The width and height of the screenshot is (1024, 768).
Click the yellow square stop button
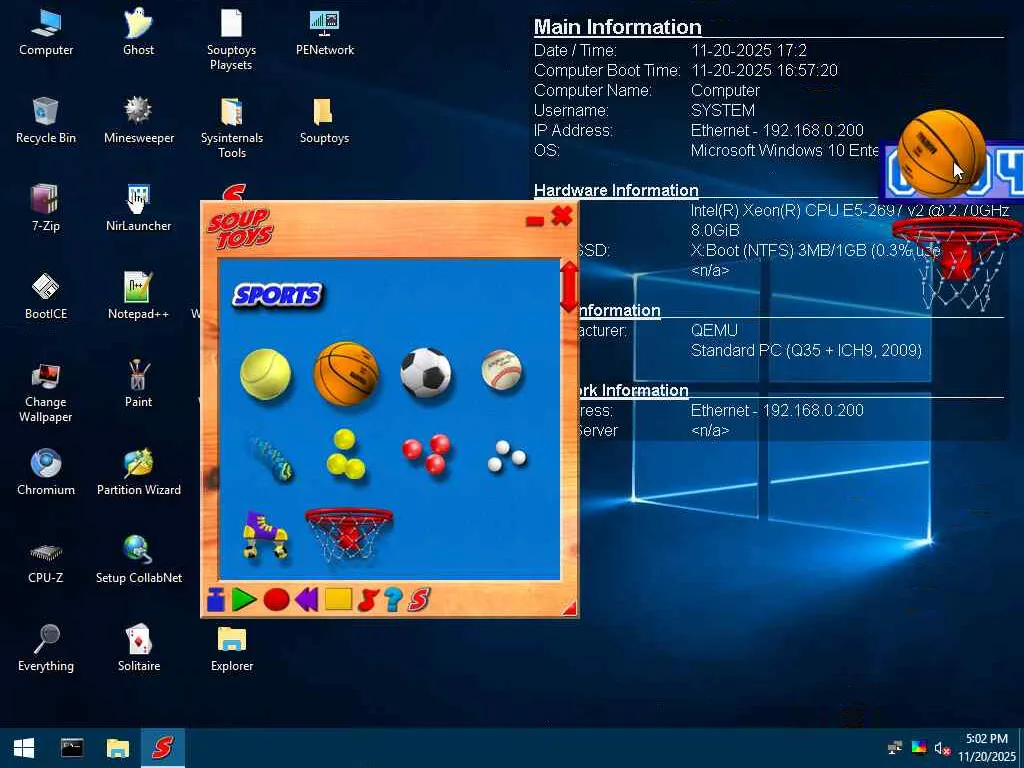tap(338, 599)
